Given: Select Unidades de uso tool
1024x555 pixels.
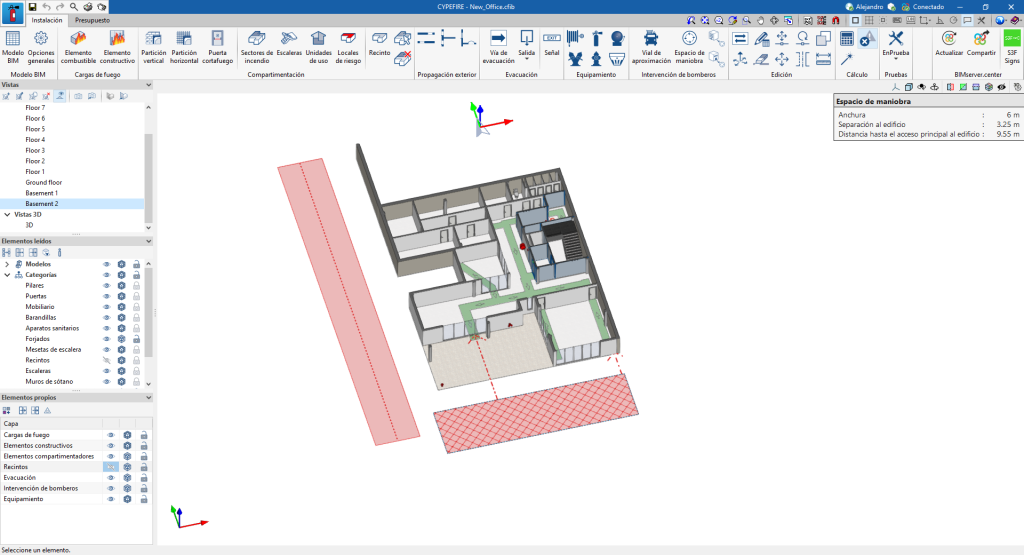Looking at the screenshot, I should coord(319,47).
